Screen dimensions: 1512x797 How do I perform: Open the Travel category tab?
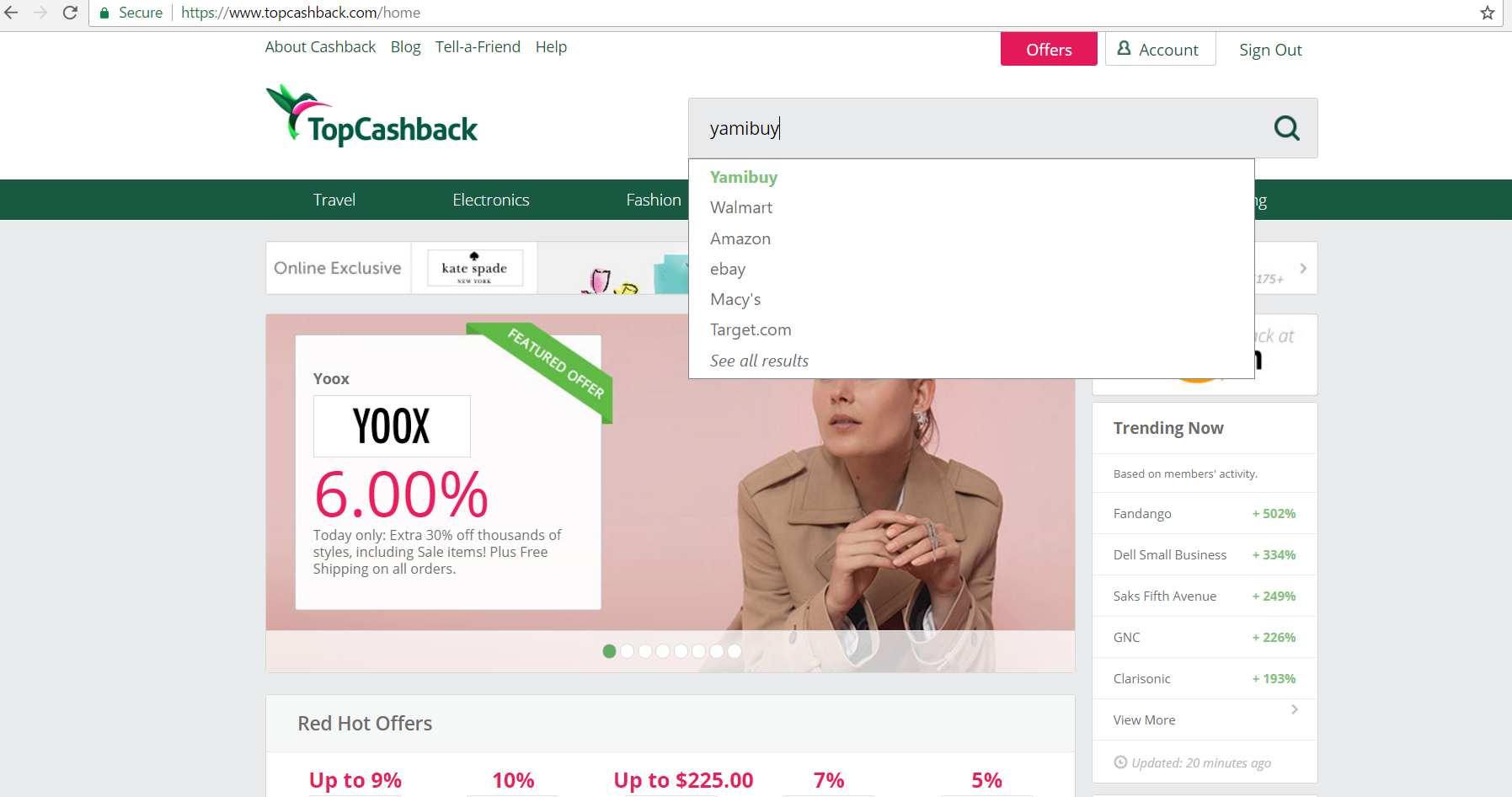coord(334,200)
